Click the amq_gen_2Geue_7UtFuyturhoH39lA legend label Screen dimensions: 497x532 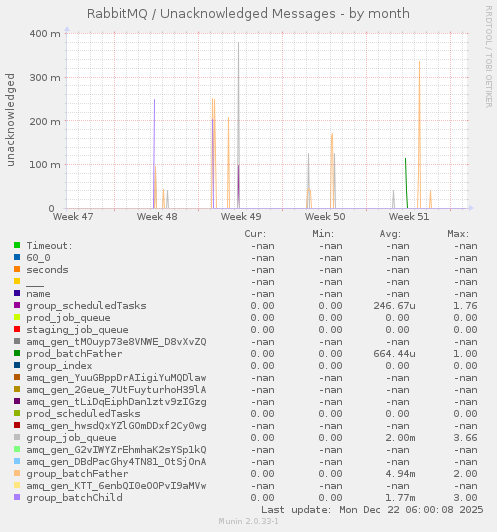pos(116,390)
